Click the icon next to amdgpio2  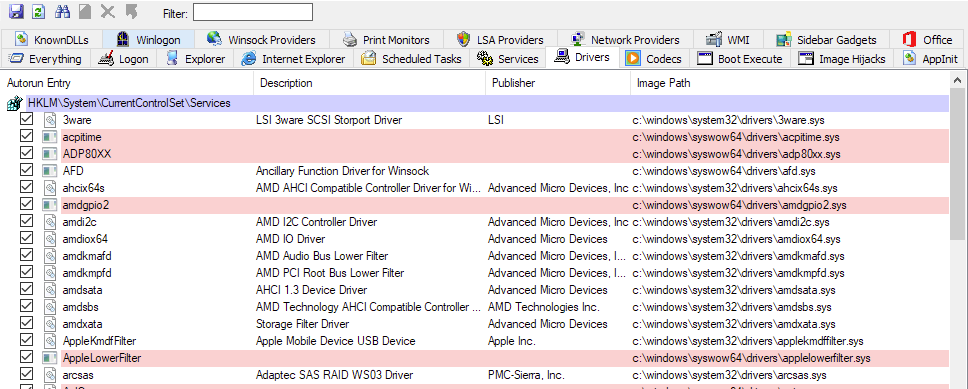pyautogui.click(x=49, y=205)
